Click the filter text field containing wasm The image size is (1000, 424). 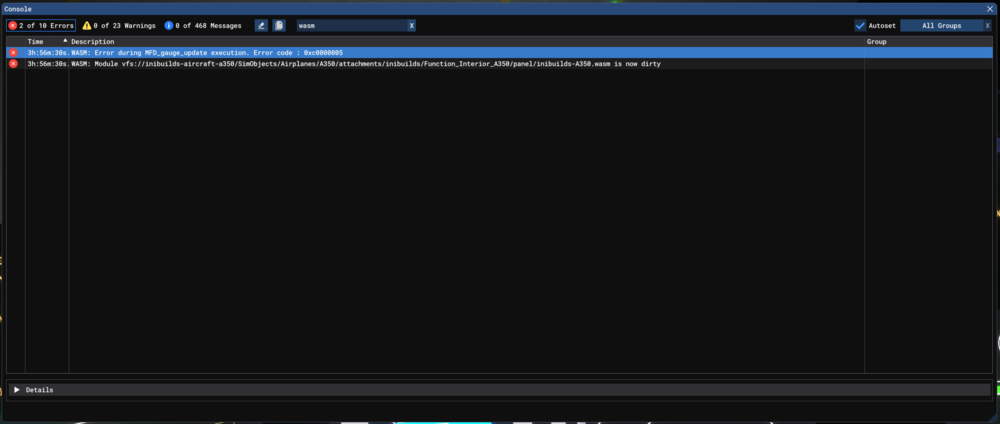click(x=351, y=26)
